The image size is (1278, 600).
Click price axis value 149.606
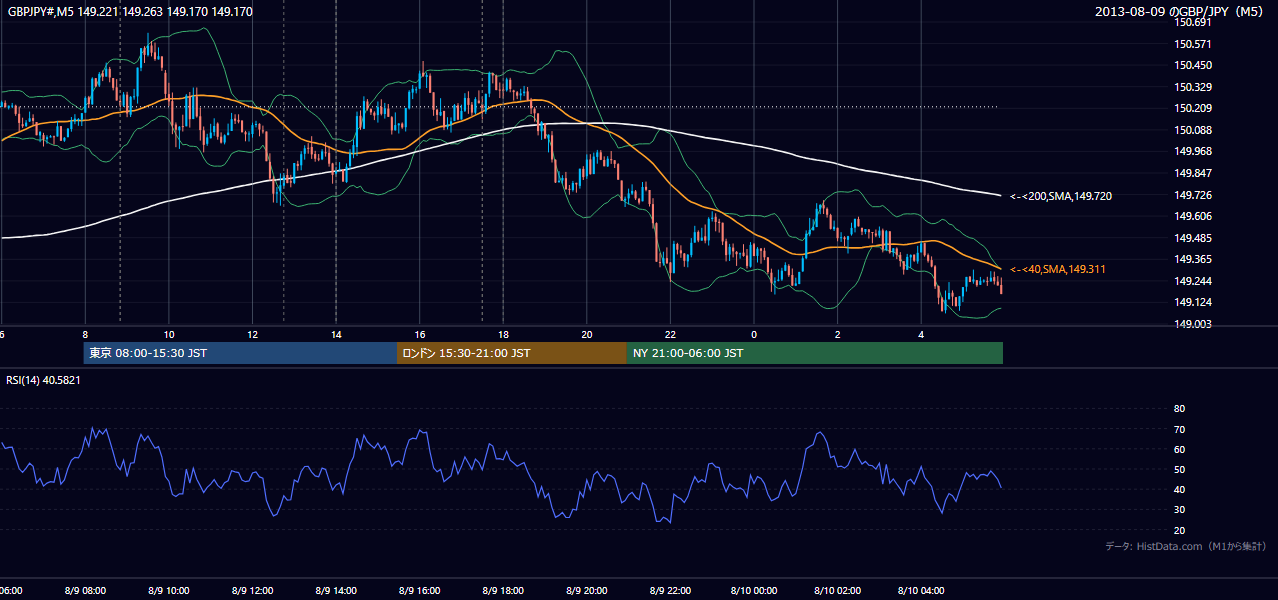(x=1192, y=216)
